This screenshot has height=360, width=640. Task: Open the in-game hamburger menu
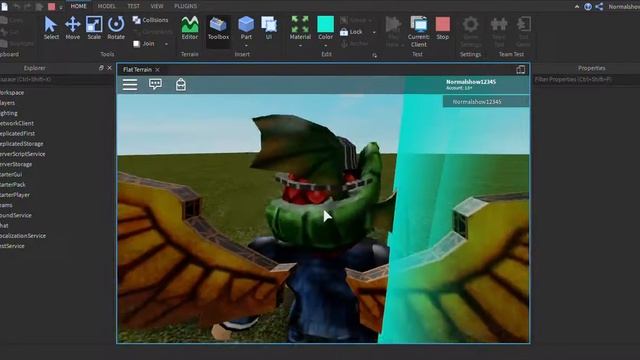(x=130, y=84)
